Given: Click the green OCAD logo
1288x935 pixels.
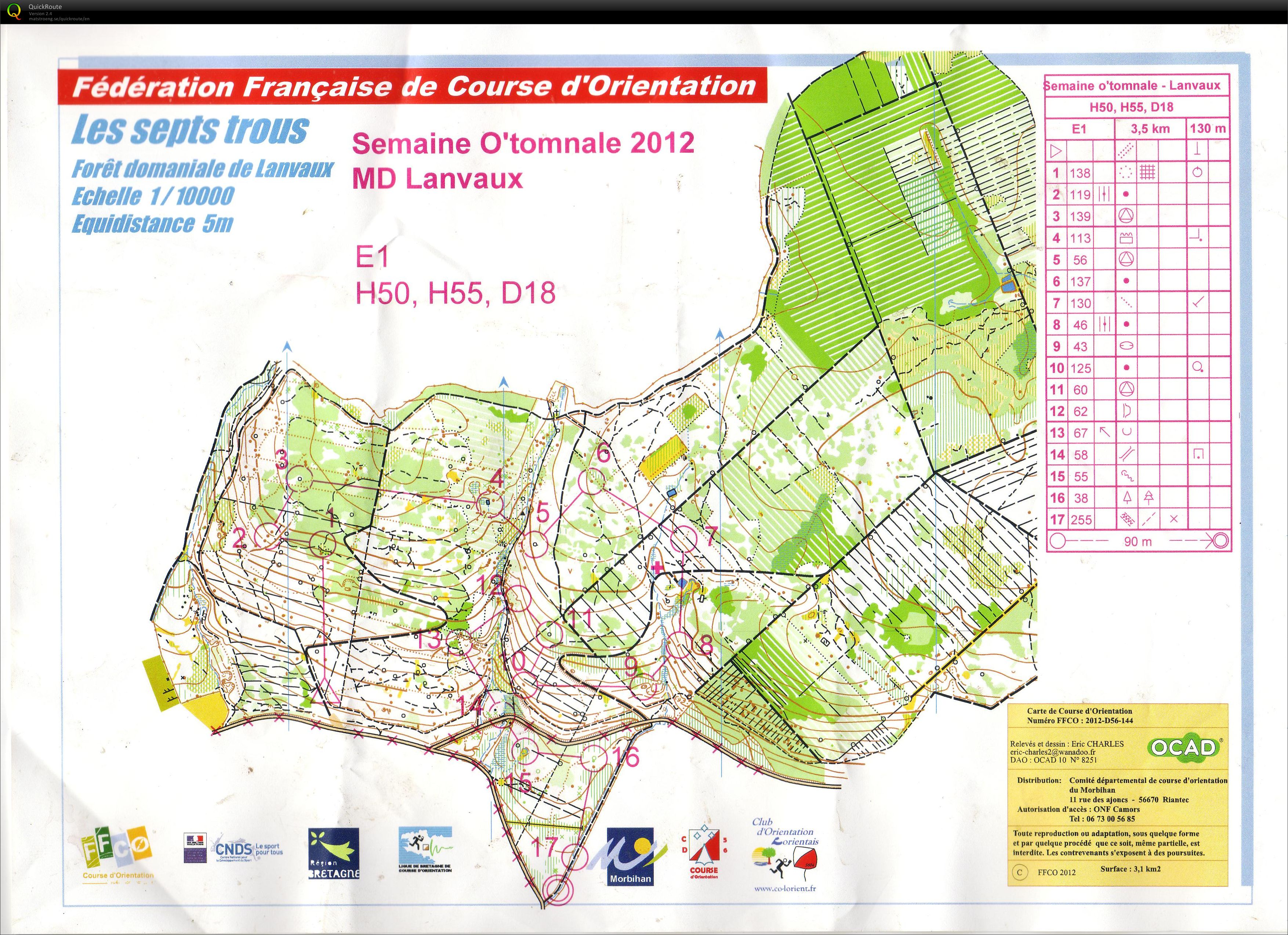Looking at the screenshot, I should 1183,748.
